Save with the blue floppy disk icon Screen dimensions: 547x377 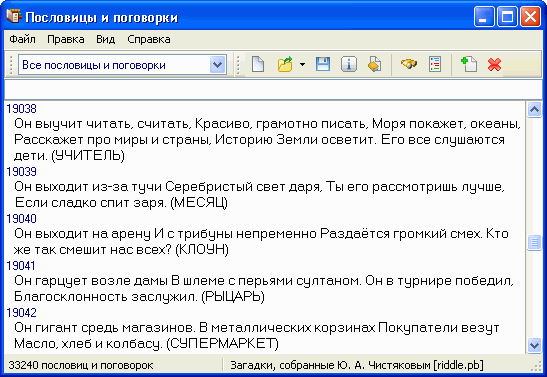[323, 65]
